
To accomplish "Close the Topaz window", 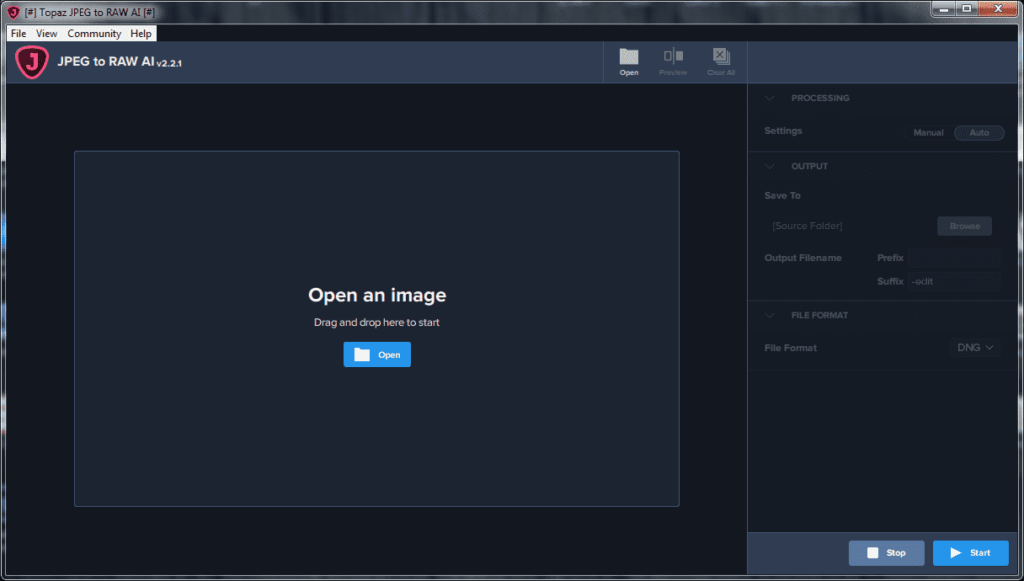I will click(998, 9).
